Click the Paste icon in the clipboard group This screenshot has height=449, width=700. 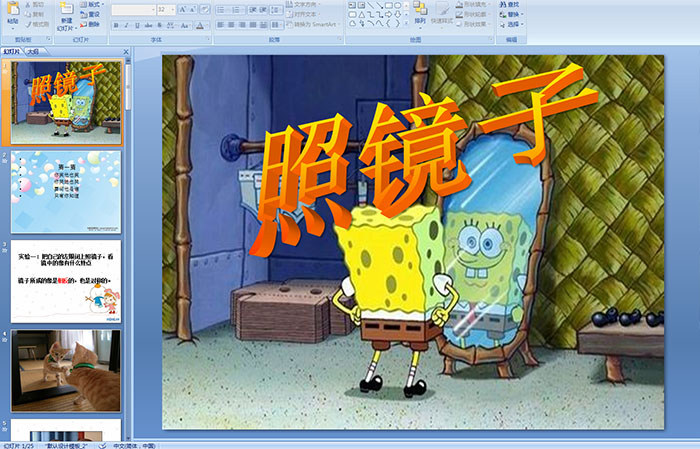coord(12,12)
